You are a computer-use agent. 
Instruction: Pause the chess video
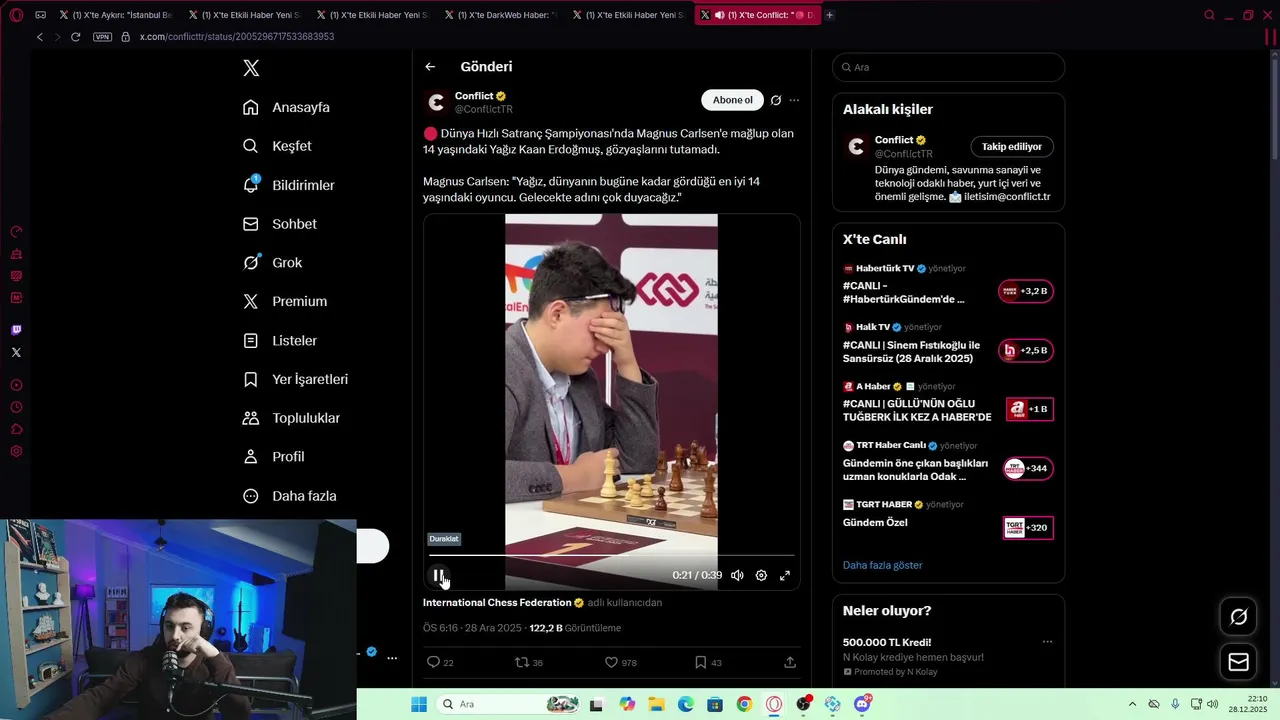click(x=438, y=575)
